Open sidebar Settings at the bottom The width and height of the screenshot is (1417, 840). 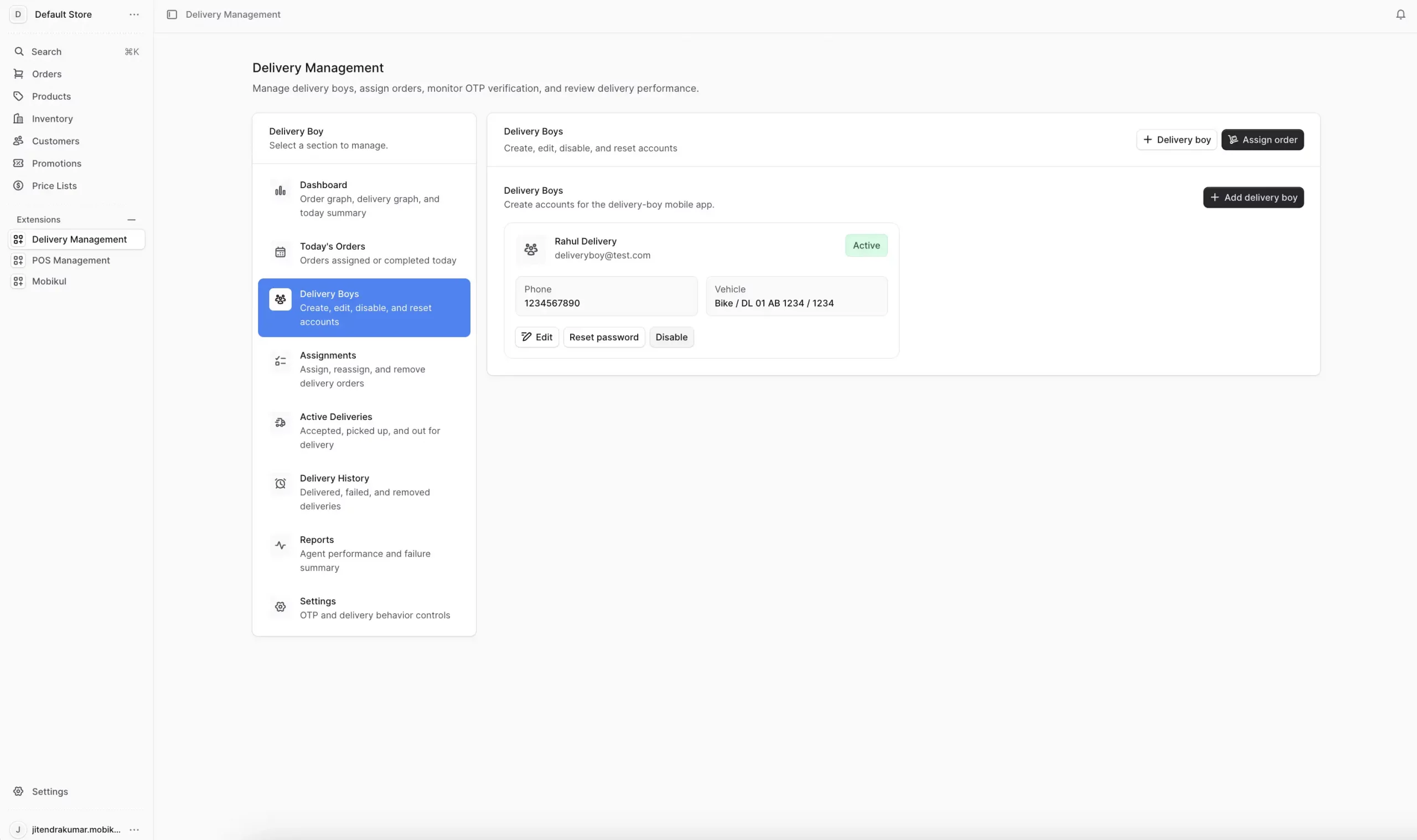click(x=76, y=791)
